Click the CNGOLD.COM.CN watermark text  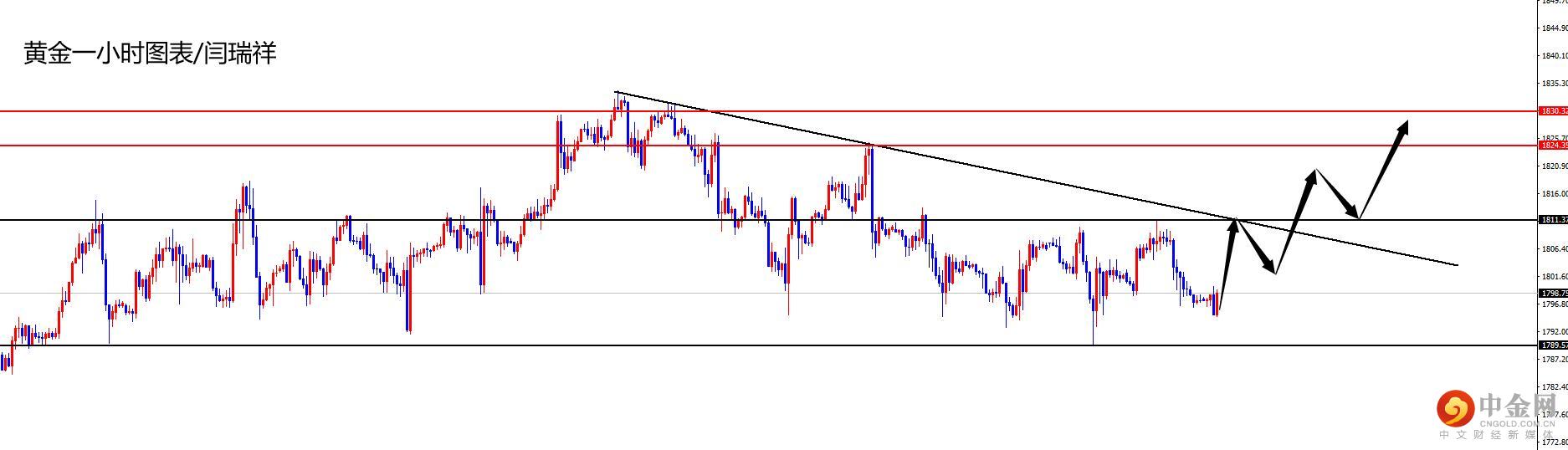[x=1516, y=424]
